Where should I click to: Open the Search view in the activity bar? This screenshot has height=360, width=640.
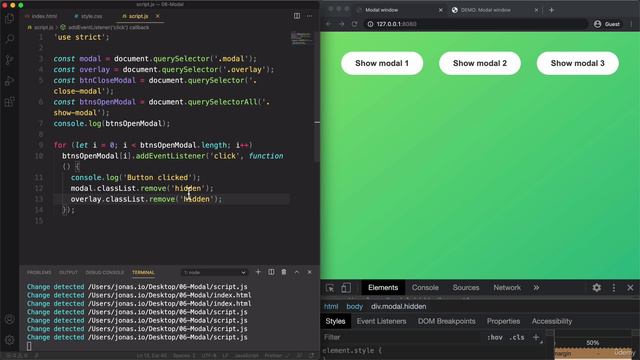(x=9, y=39)
